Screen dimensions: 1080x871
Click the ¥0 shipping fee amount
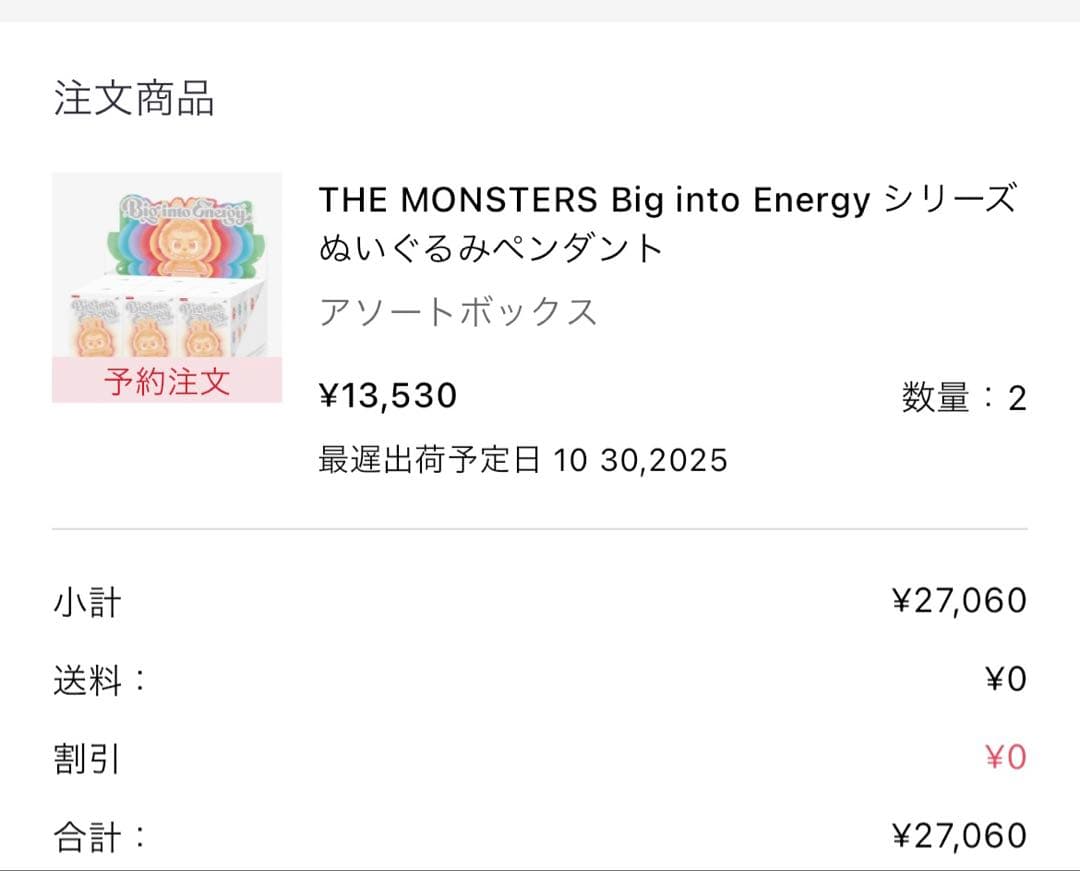(1005, 680)
